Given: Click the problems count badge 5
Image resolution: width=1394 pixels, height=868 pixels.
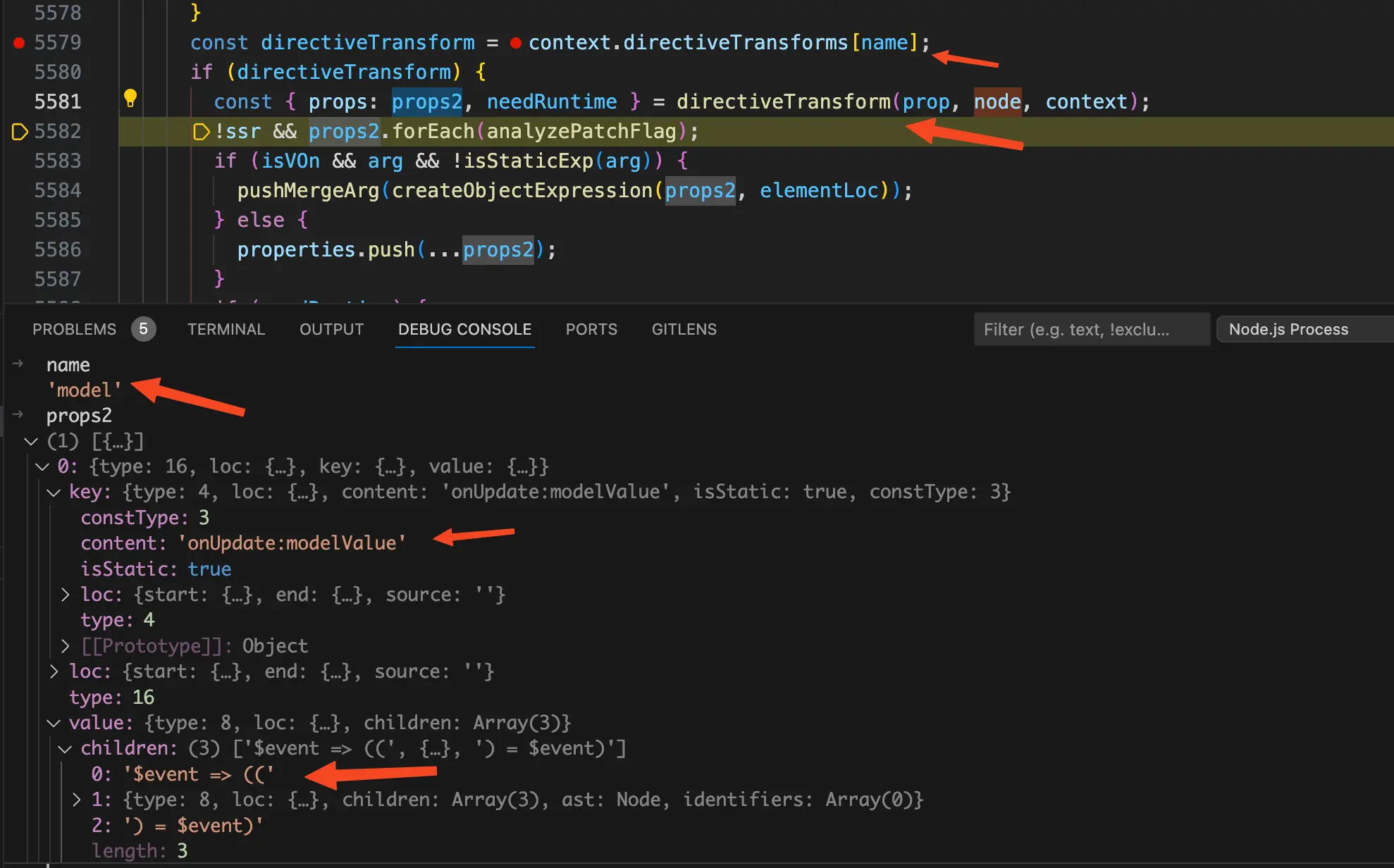Looking at the screenshot, I should point(143,329).
